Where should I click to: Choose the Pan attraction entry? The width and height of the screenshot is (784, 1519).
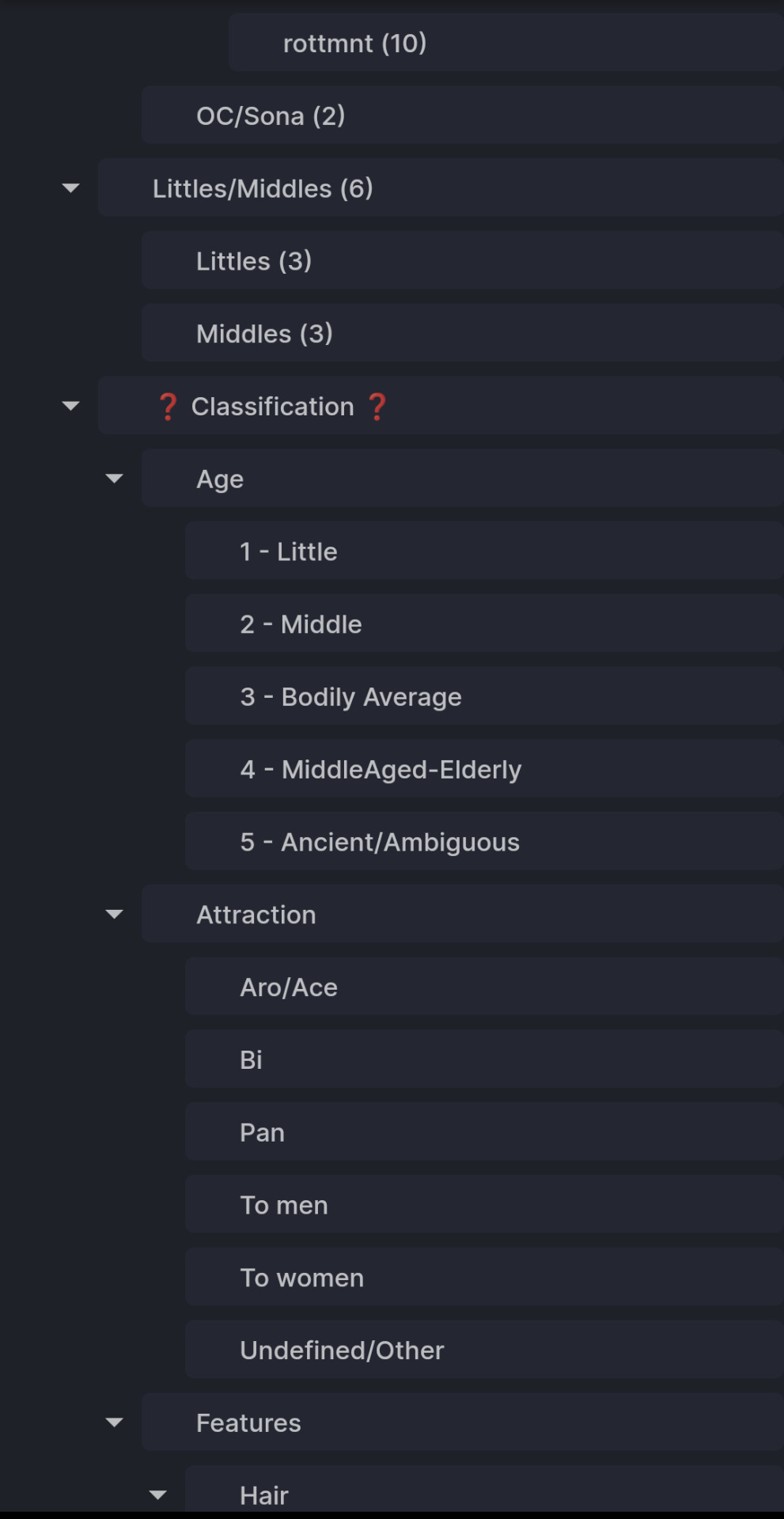coord(484,1133)
